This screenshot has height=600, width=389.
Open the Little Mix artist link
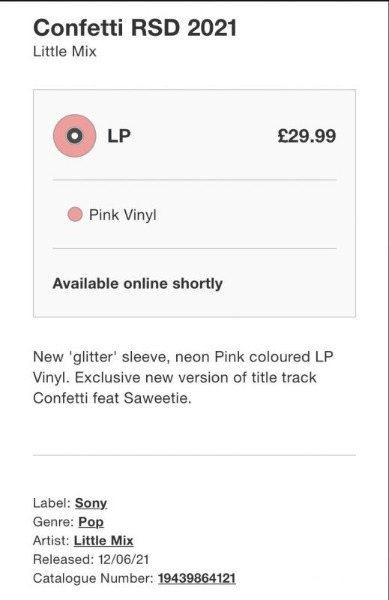104,541
